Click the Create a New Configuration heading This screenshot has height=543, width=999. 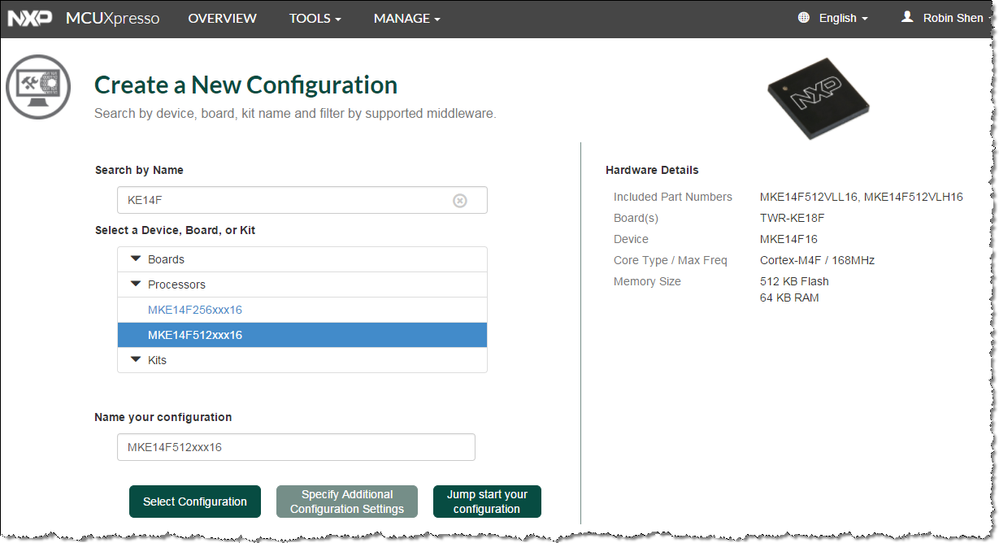tap(246, 85)
